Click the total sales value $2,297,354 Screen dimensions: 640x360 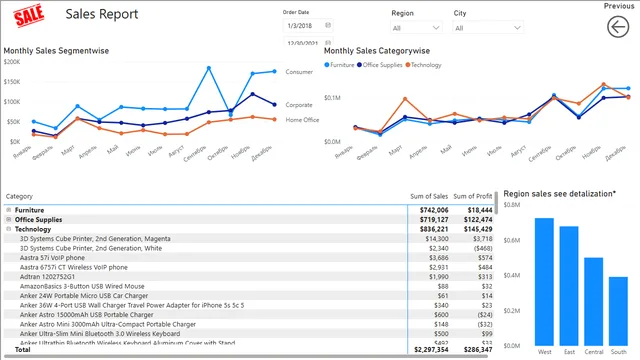pos(431,349)
